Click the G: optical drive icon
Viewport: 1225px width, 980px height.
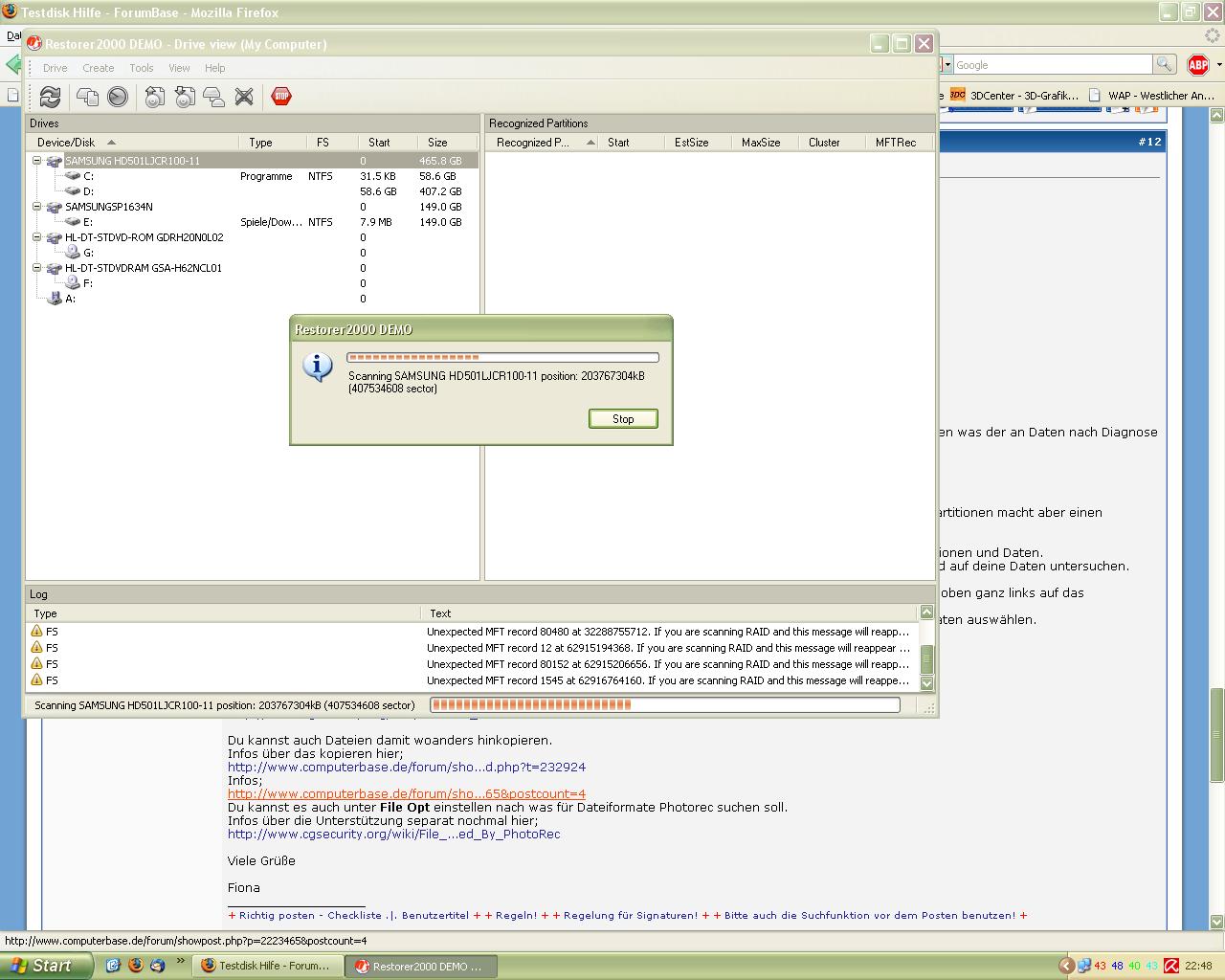click(73, 253)
